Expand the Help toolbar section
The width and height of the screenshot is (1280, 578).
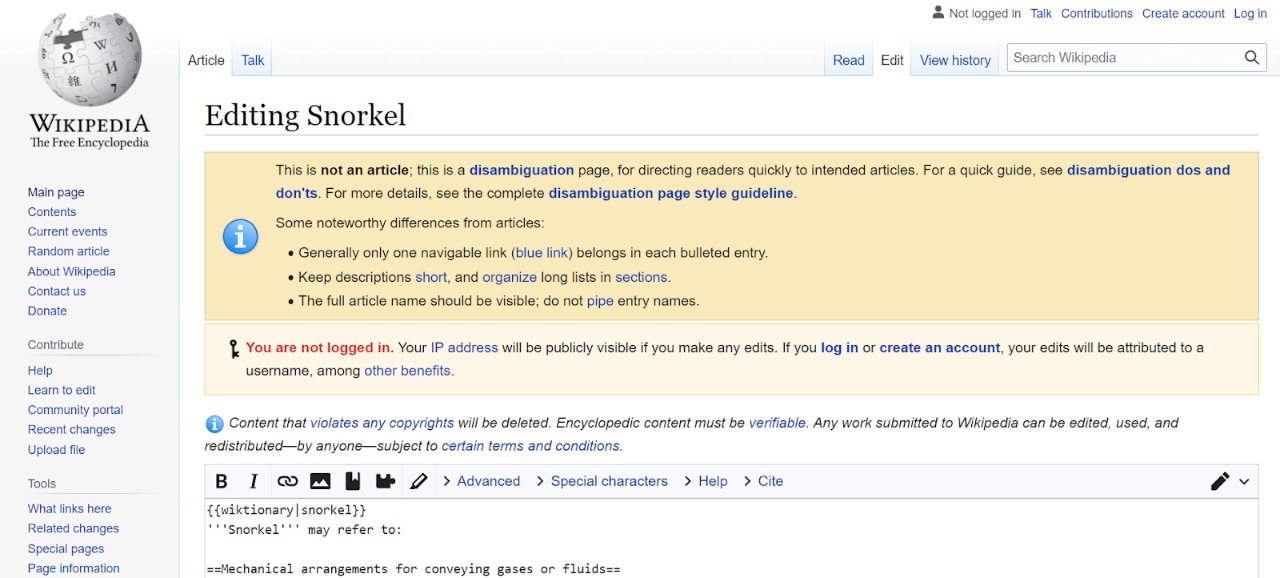(705, 481)
